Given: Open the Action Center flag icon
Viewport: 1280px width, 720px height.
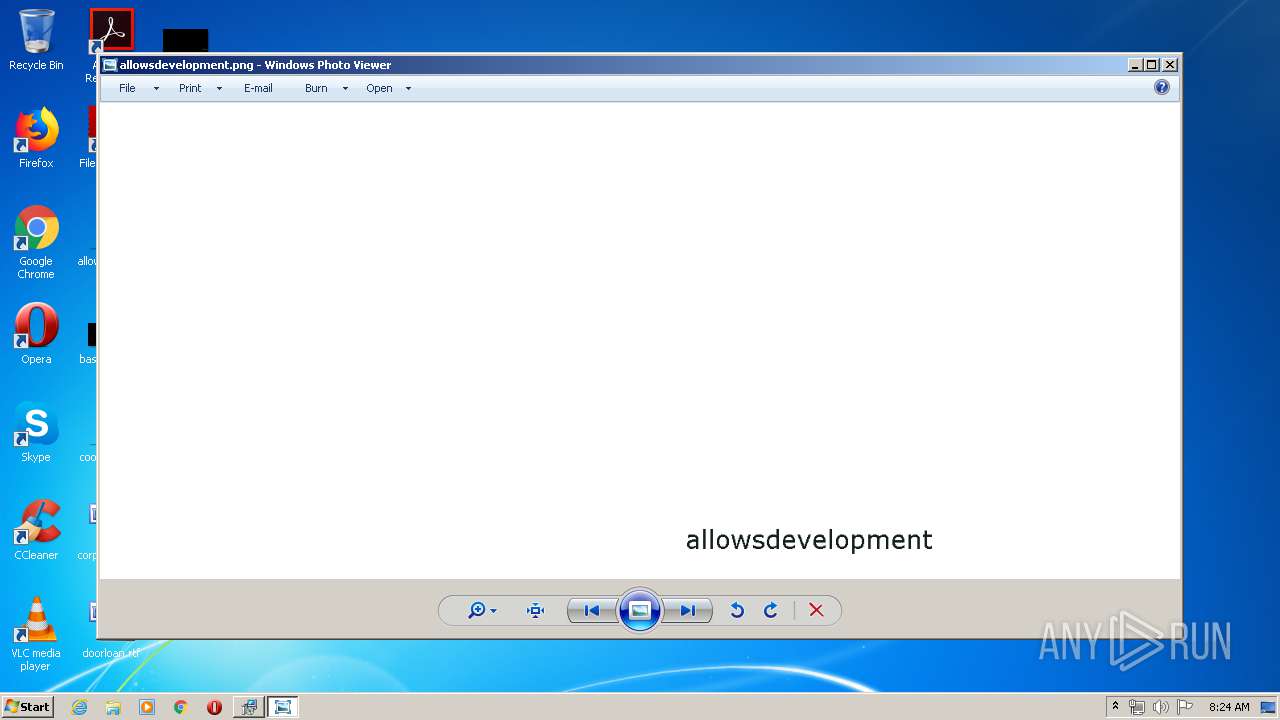Looking at the screenshot, I should click(1185, 707).
